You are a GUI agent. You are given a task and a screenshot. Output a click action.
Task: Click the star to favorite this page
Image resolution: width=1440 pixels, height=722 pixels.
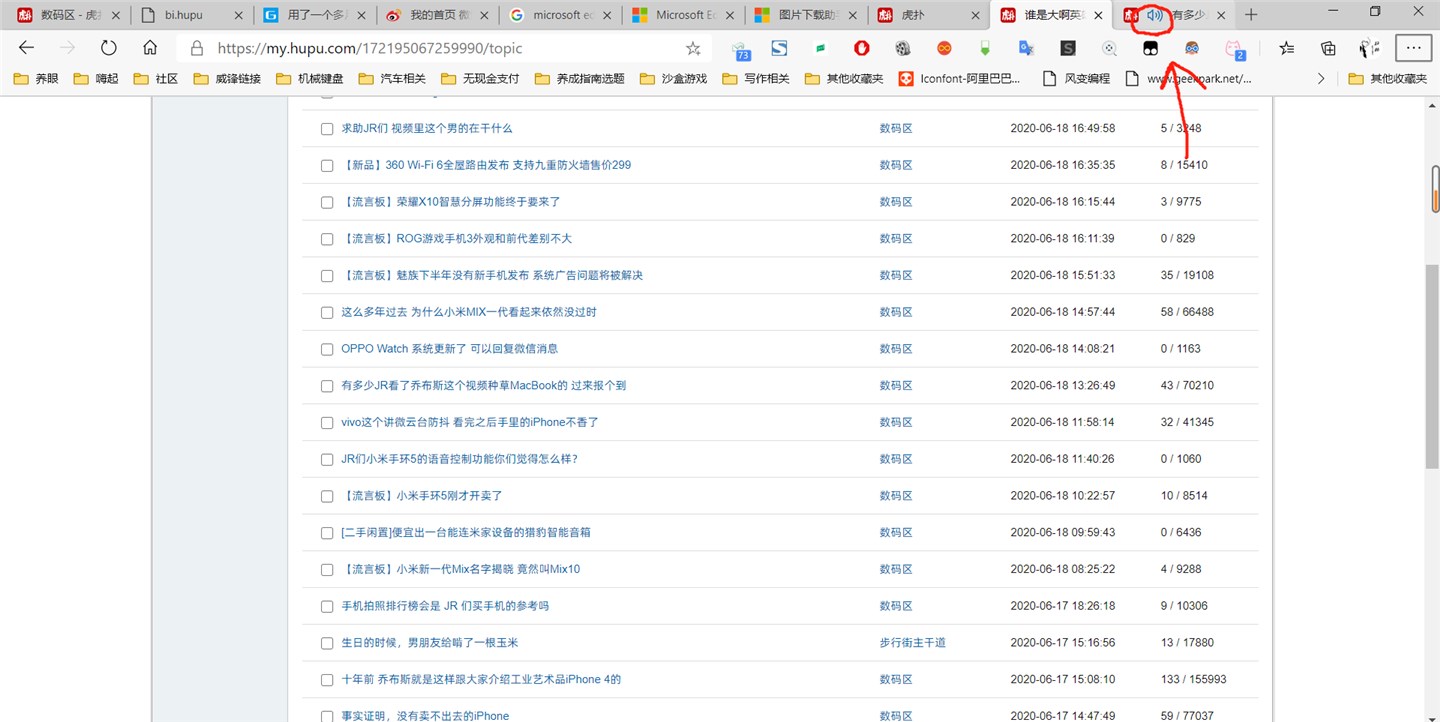(x=693, y=48)
